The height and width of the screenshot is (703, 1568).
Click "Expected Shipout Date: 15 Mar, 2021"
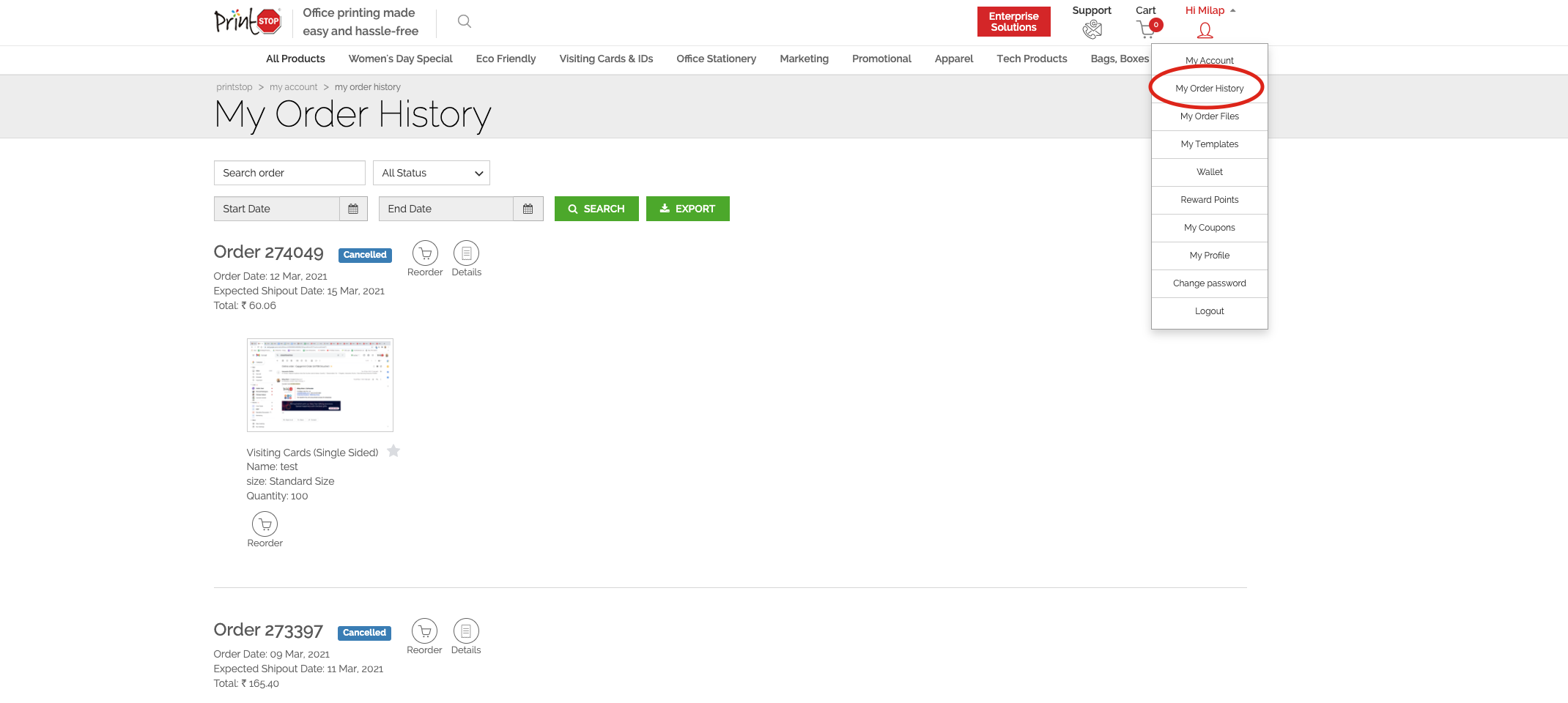299,291
